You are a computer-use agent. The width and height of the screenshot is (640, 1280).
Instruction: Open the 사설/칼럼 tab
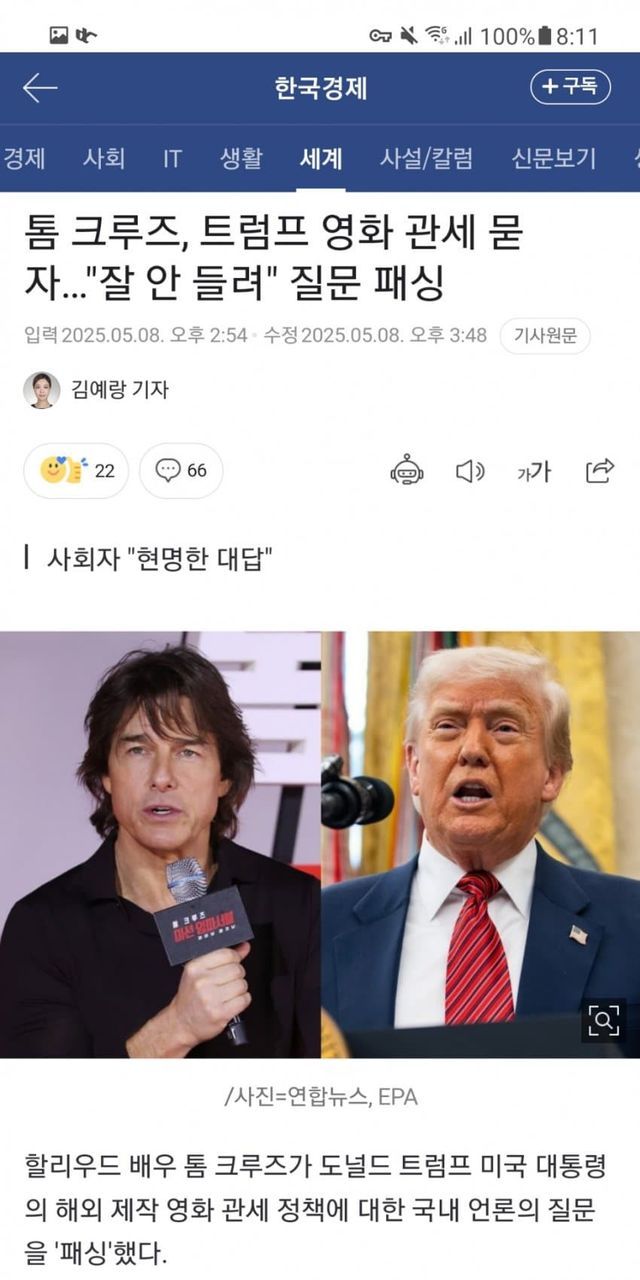pyautogui.click(x=426, y=158)
